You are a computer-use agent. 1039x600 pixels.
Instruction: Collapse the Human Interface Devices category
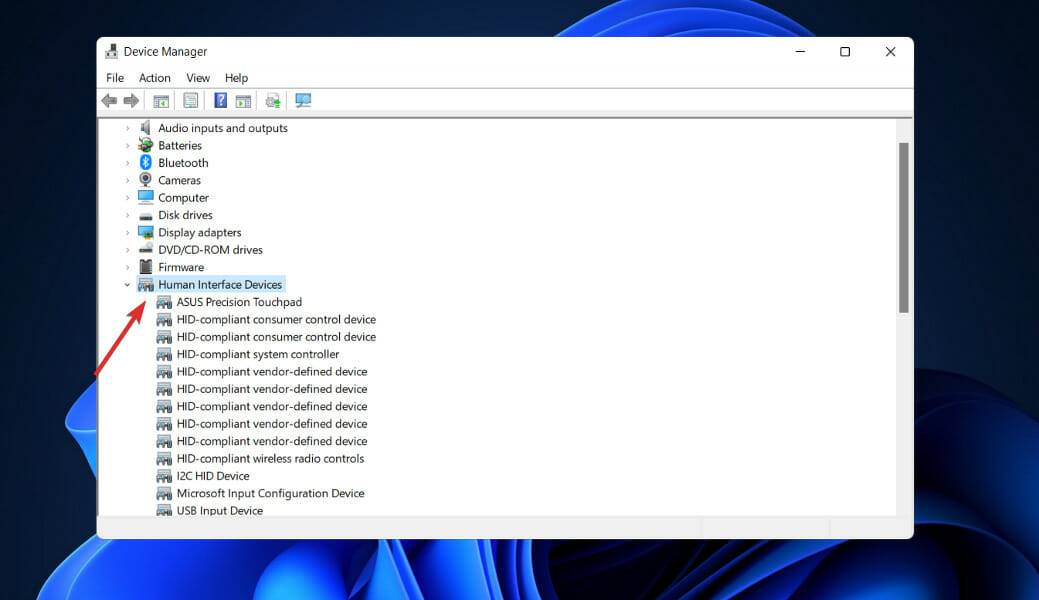[x=127, y=285]
